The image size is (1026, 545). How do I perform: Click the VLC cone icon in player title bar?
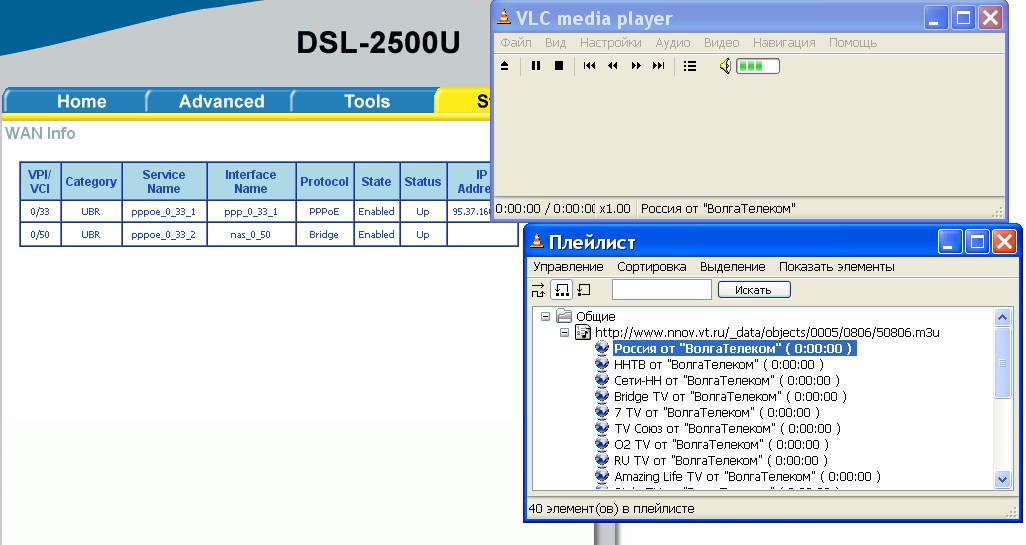click(x=503, y=17)
